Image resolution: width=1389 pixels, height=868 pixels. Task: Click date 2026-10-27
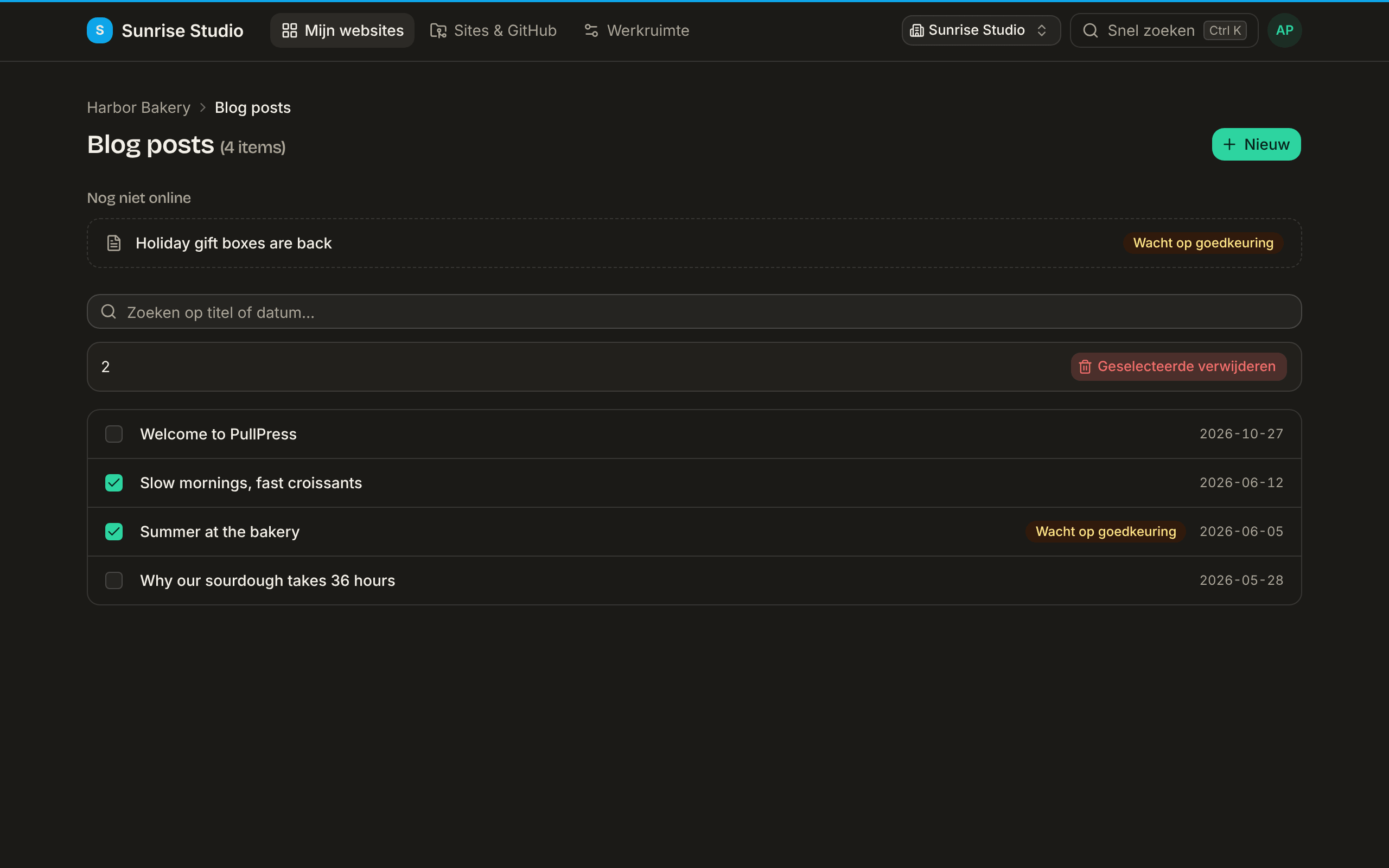1241,434
